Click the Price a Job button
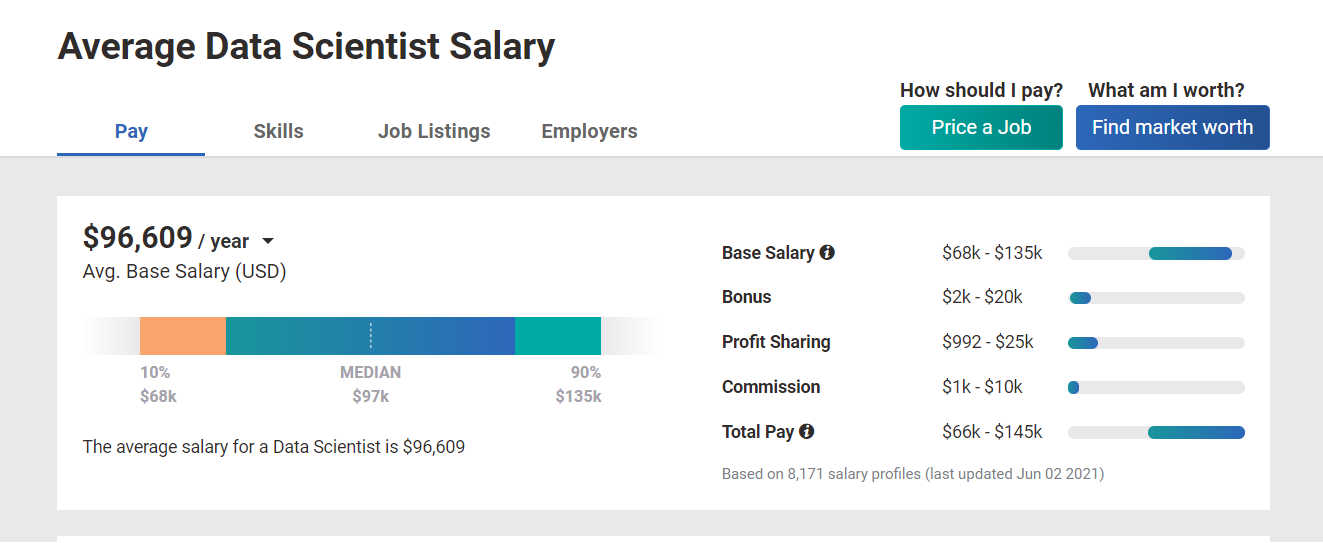The height and width of the screenshot is (543, 1323). 981,127
